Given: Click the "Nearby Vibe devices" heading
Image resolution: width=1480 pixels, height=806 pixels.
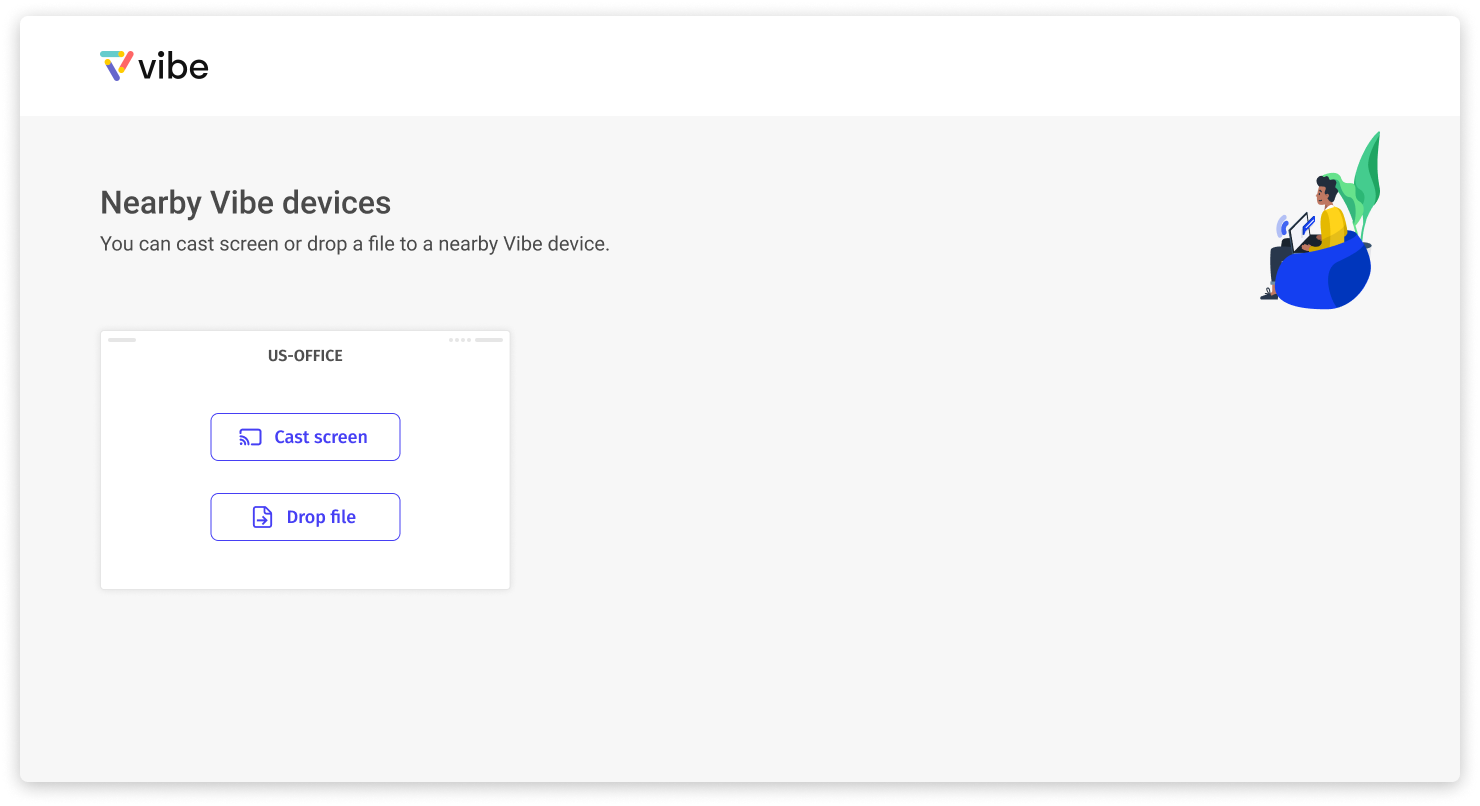Looking at the screenshot, I should [x=245, y=203].
